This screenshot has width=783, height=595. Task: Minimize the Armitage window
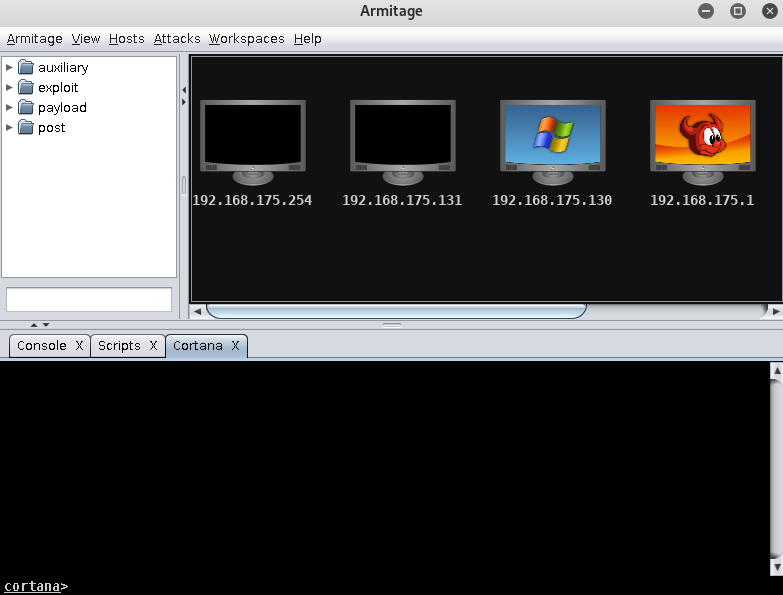pyautogui.click(x=706, y=11)
